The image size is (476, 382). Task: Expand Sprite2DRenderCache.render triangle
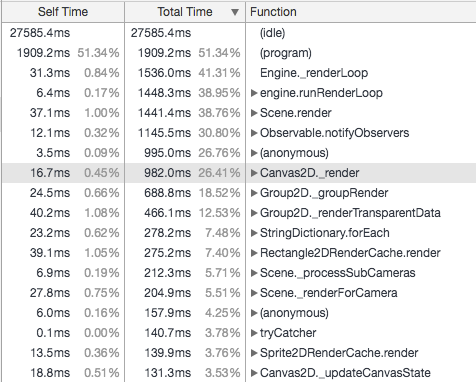pos(254,353)
